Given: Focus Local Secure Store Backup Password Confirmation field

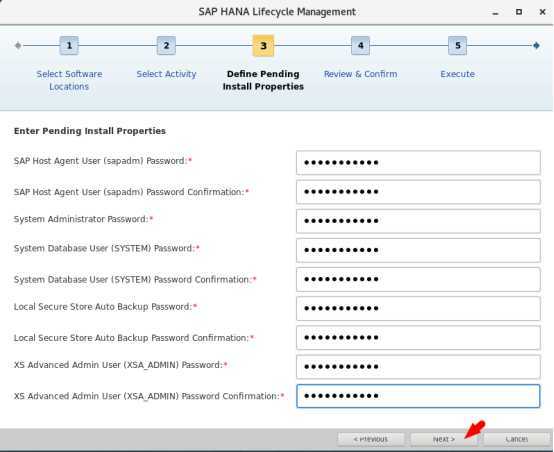Looking at the screenshot, I should (x=418, y=337).
